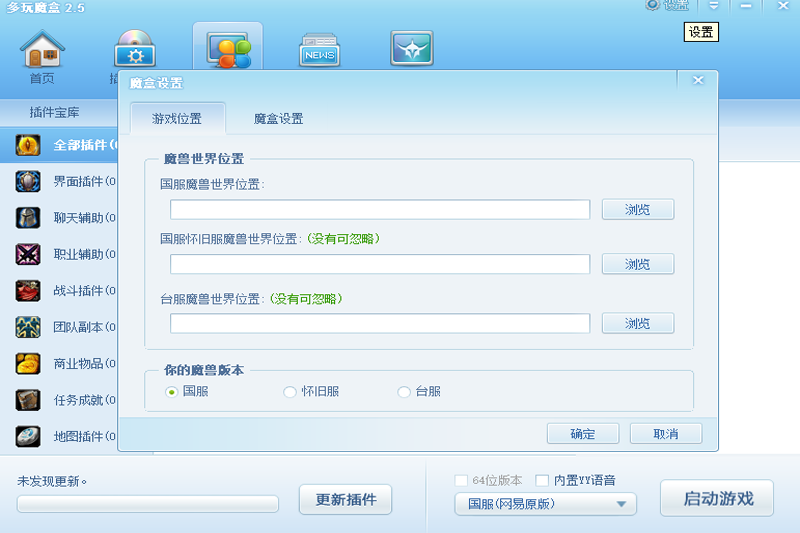
Task: Select the 国服 radio button
Action: [172, 392]
